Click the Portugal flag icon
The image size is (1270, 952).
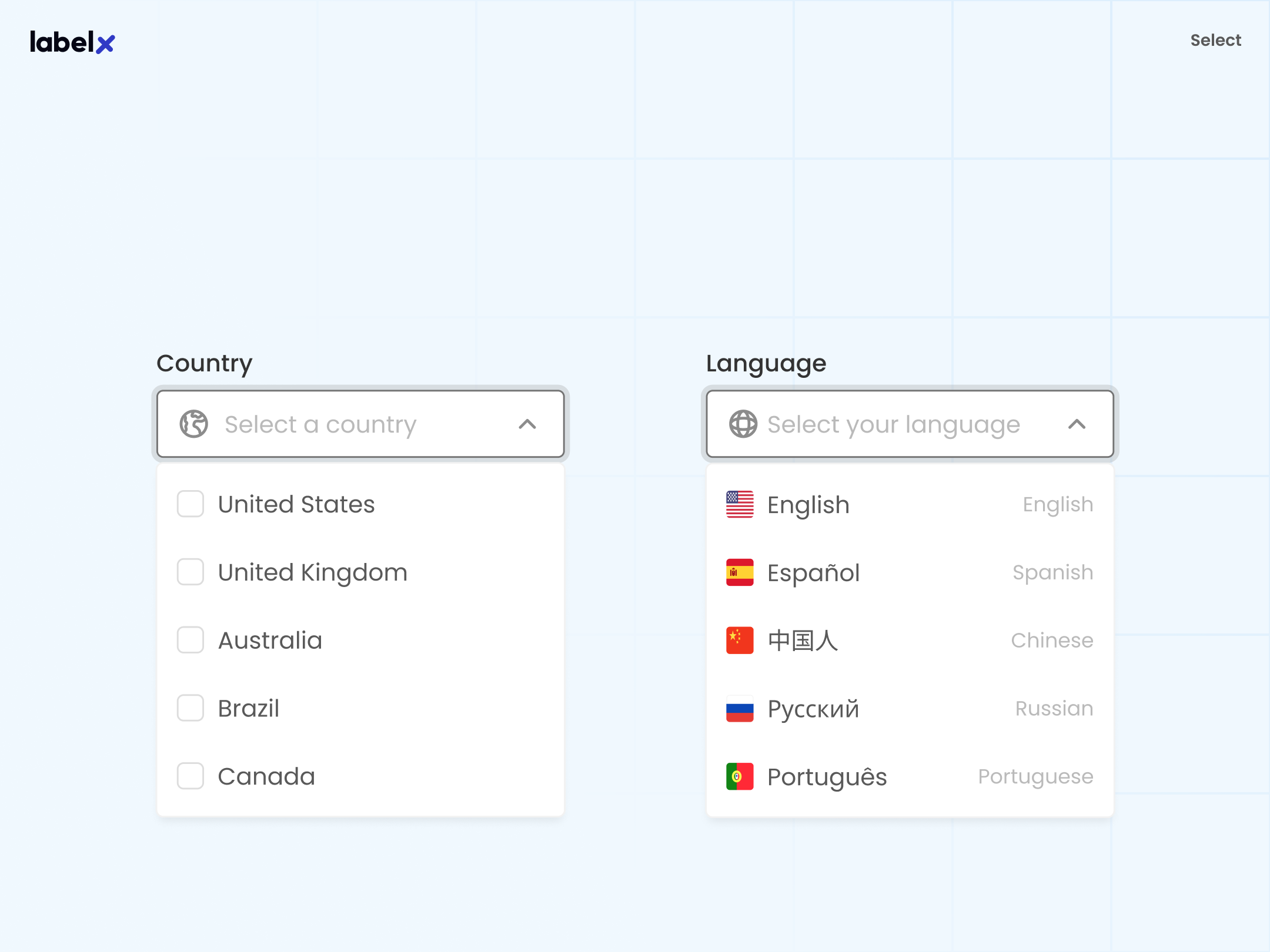tap(740, 776)
